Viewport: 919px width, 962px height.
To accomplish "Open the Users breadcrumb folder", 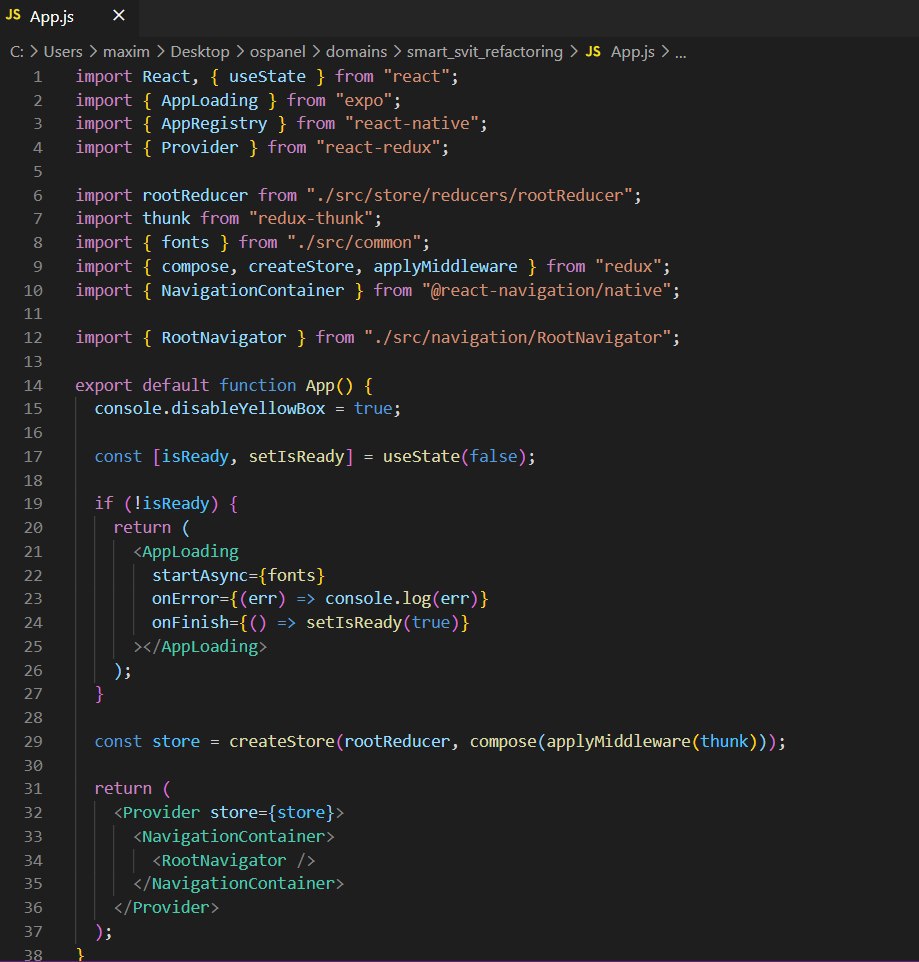I will tap(63, 52).
